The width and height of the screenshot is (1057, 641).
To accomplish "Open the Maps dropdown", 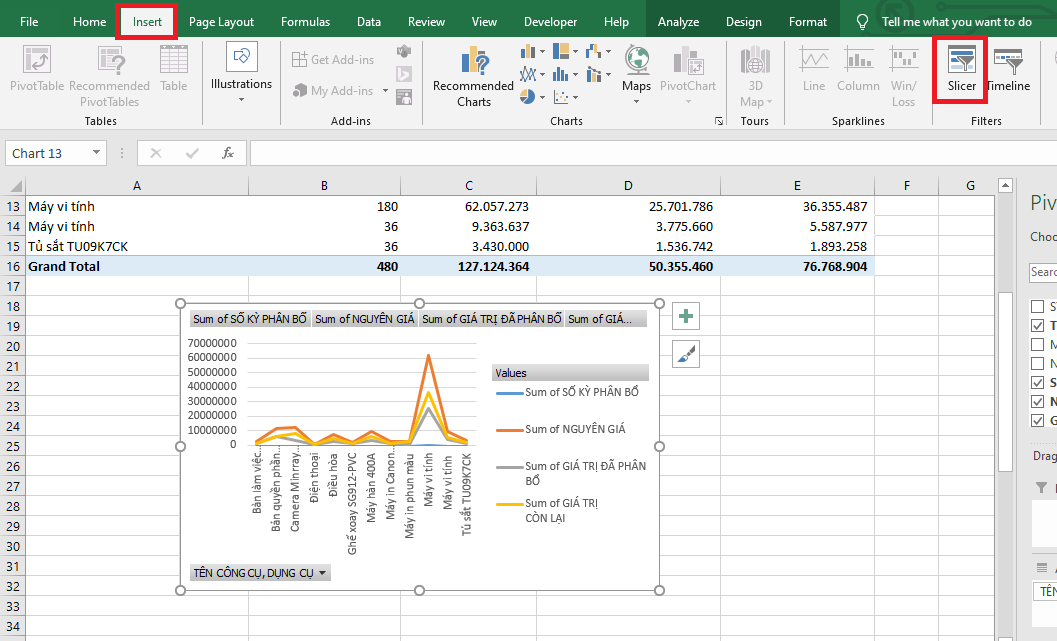I will (636, 102).
